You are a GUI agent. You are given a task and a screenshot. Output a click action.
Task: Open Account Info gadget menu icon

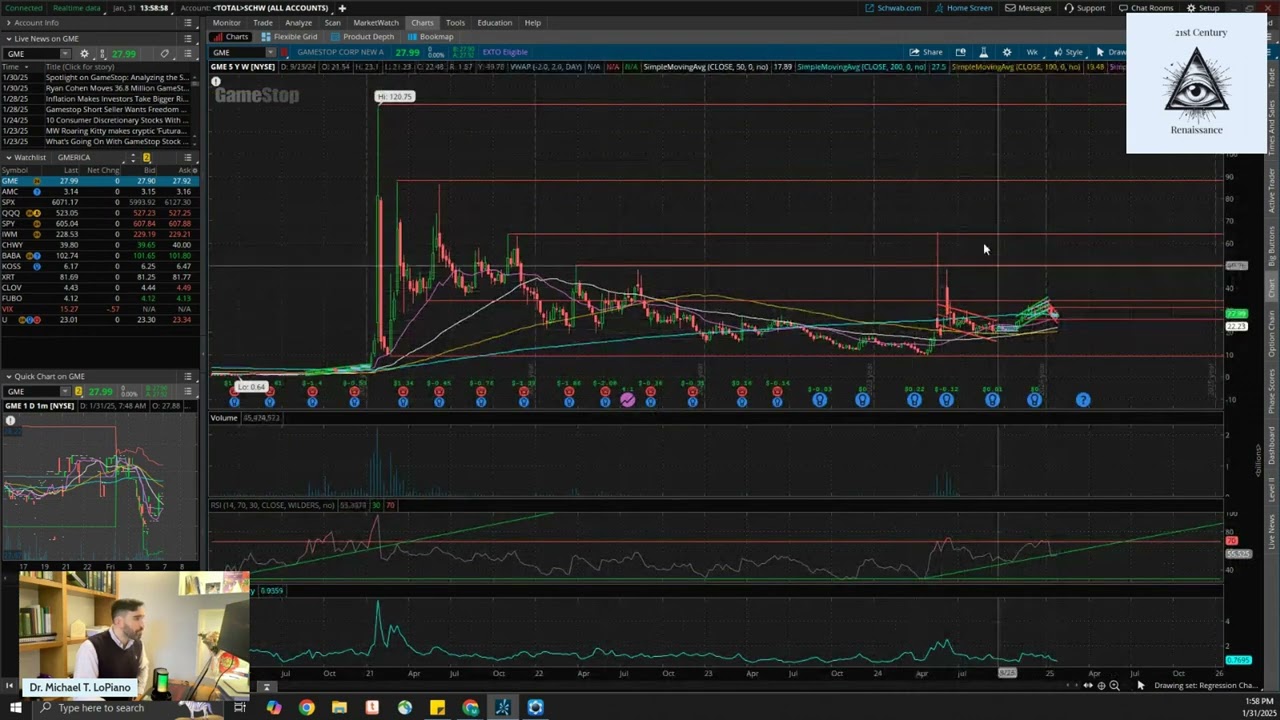188,22
